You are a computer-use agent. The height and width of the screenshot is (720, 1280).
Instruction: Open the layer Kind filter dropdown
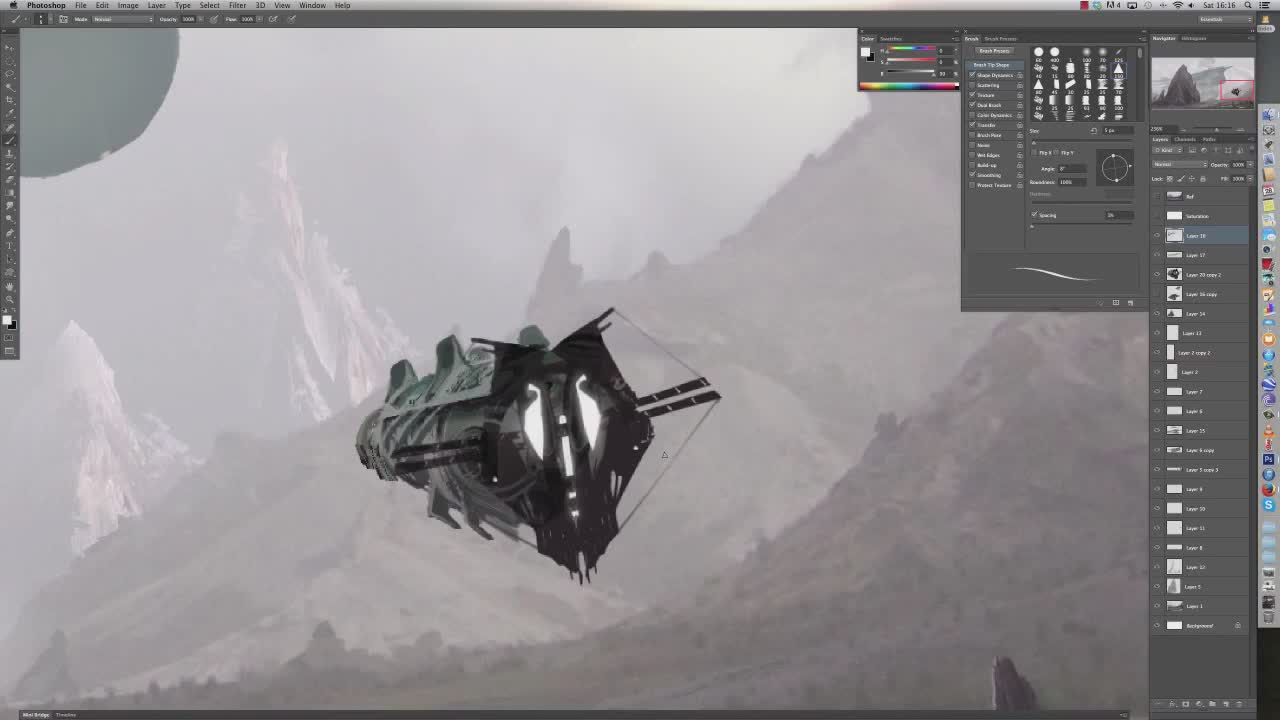(x=1165, y=150)
